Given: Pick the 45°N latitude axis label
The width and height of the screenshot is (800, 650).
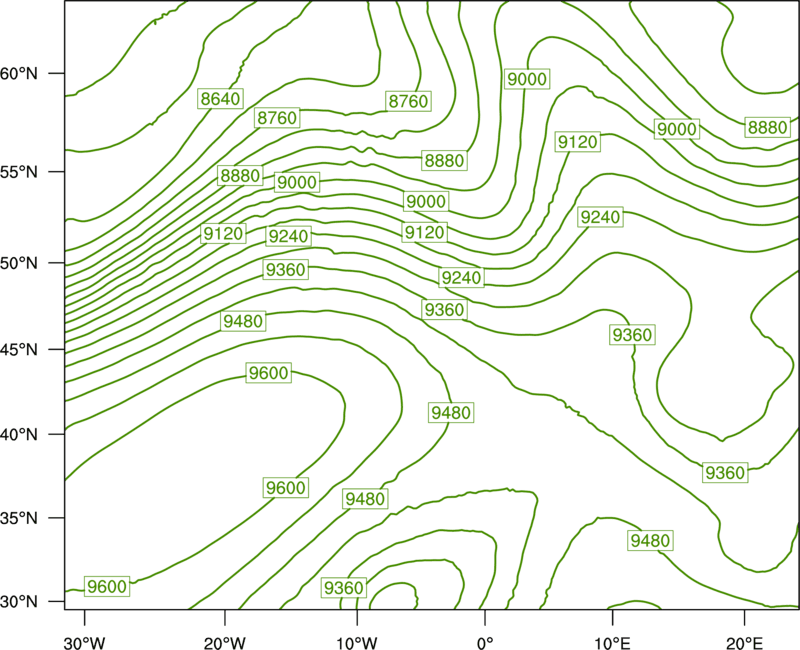Looking at the screenshot, I should tap(19, 349).
